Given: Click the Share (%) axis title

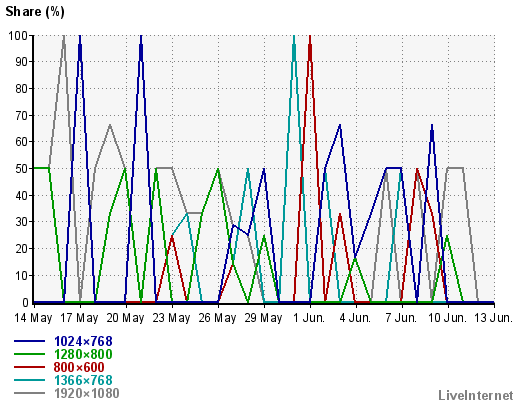Looking at the screenshot, I should tap(35, 12).
